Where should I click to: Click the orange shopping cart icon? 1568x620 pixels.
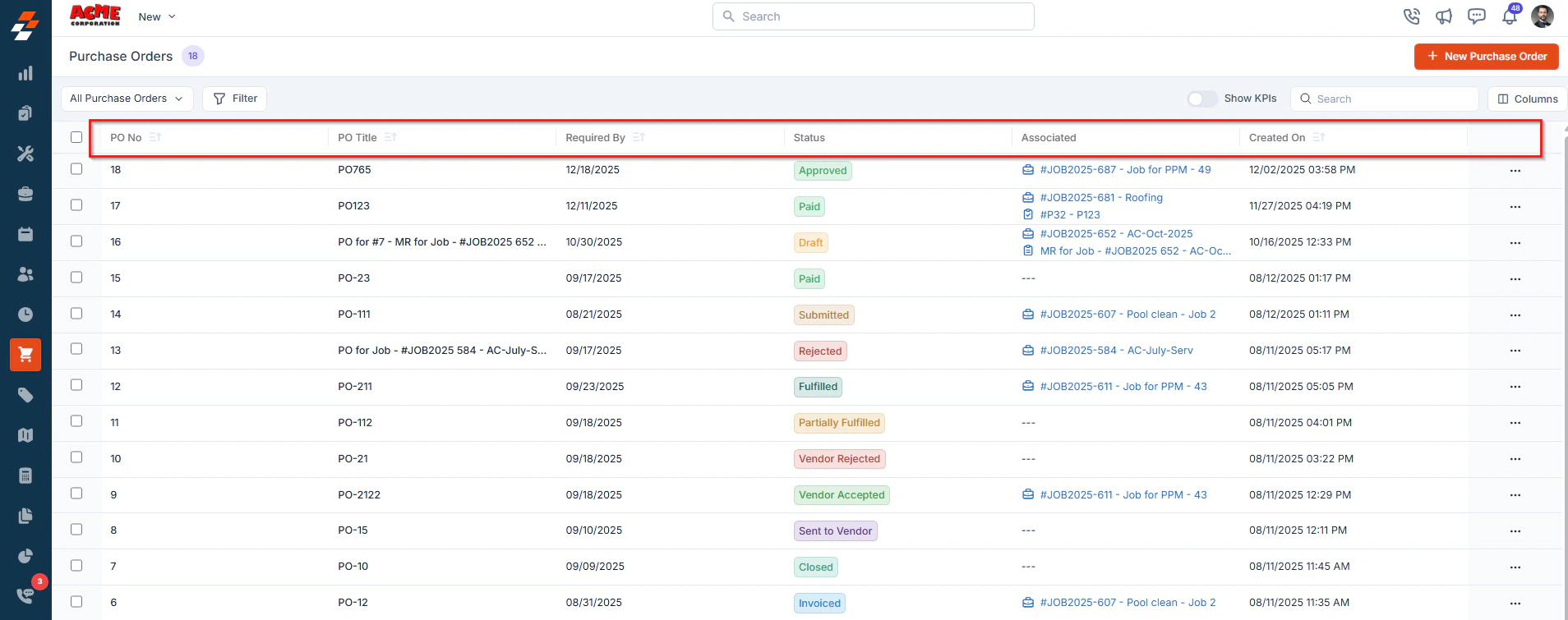tap(25, 355)
